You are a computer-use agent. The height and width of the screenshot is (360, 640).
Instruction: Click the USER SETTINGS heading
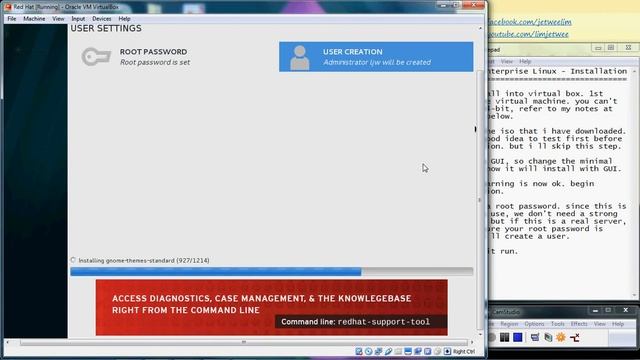coord(106,28)
